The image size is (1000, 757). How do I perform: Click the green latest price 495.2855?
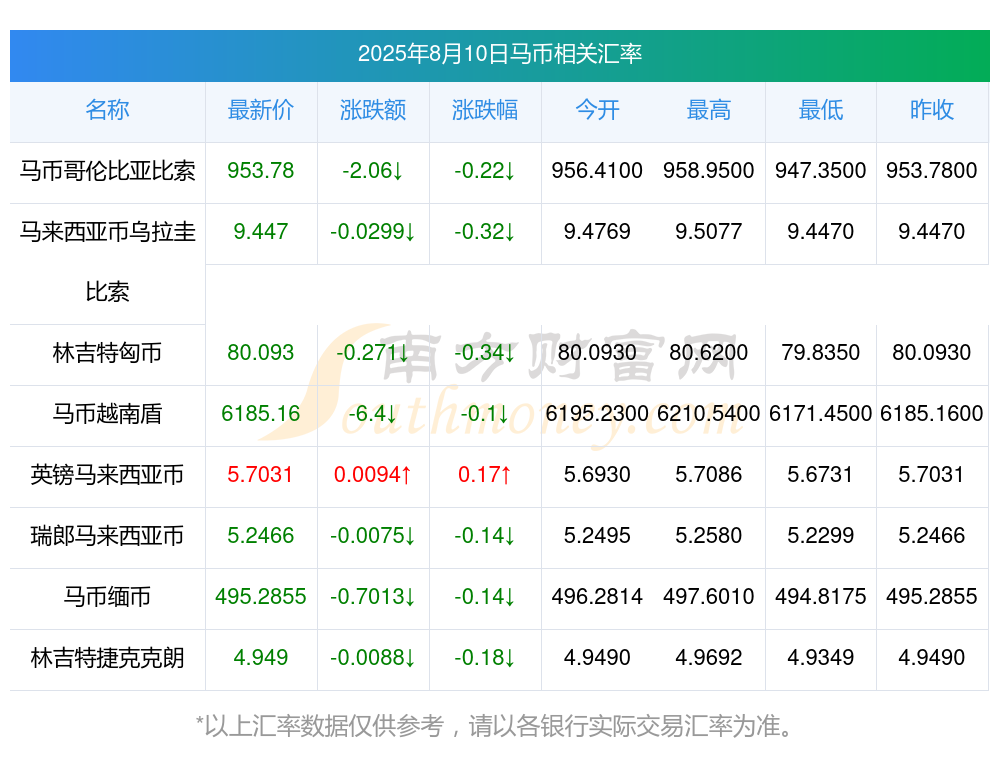point(261,597)
